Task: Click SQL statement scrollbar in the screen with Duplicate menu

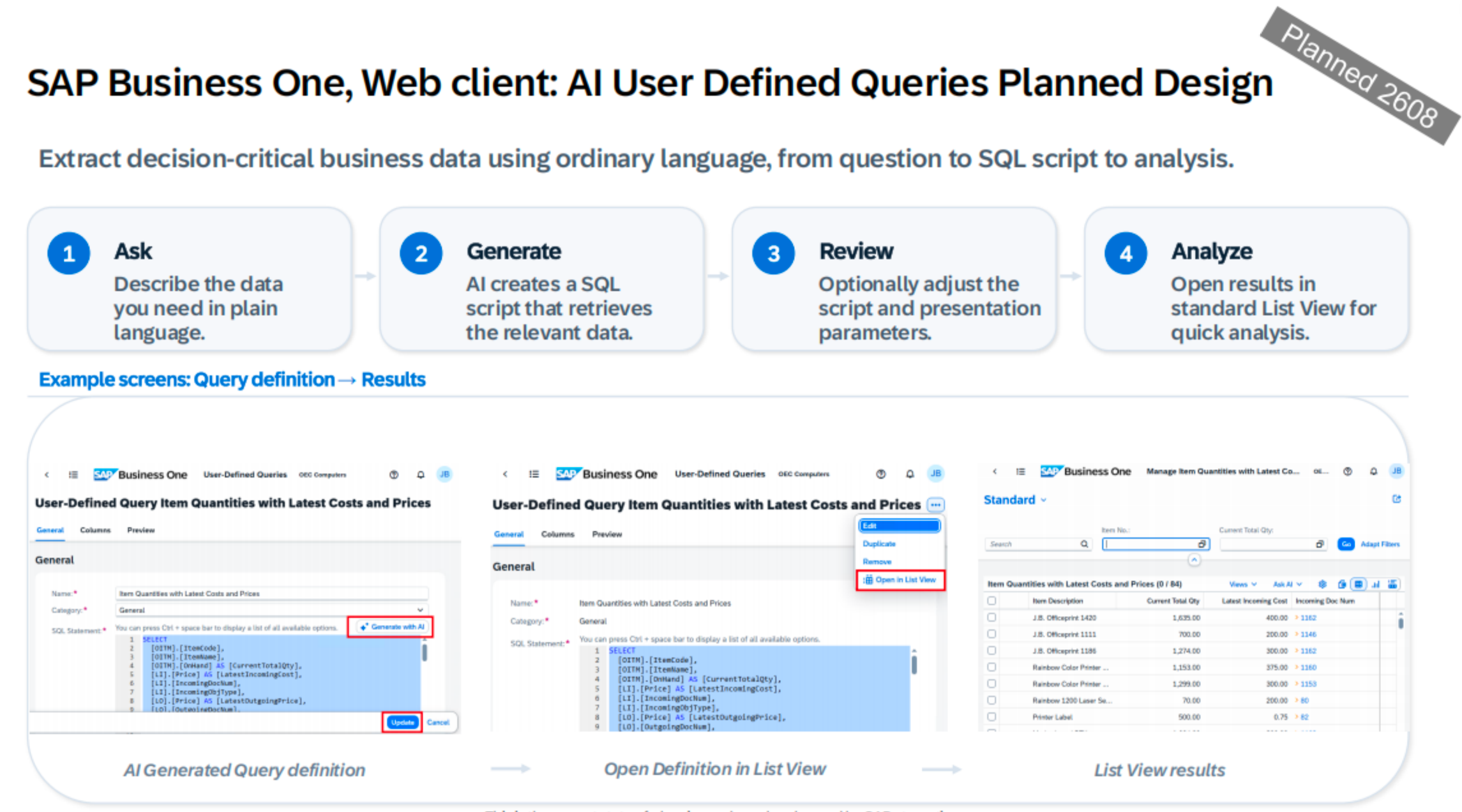Action: point(914,665)
